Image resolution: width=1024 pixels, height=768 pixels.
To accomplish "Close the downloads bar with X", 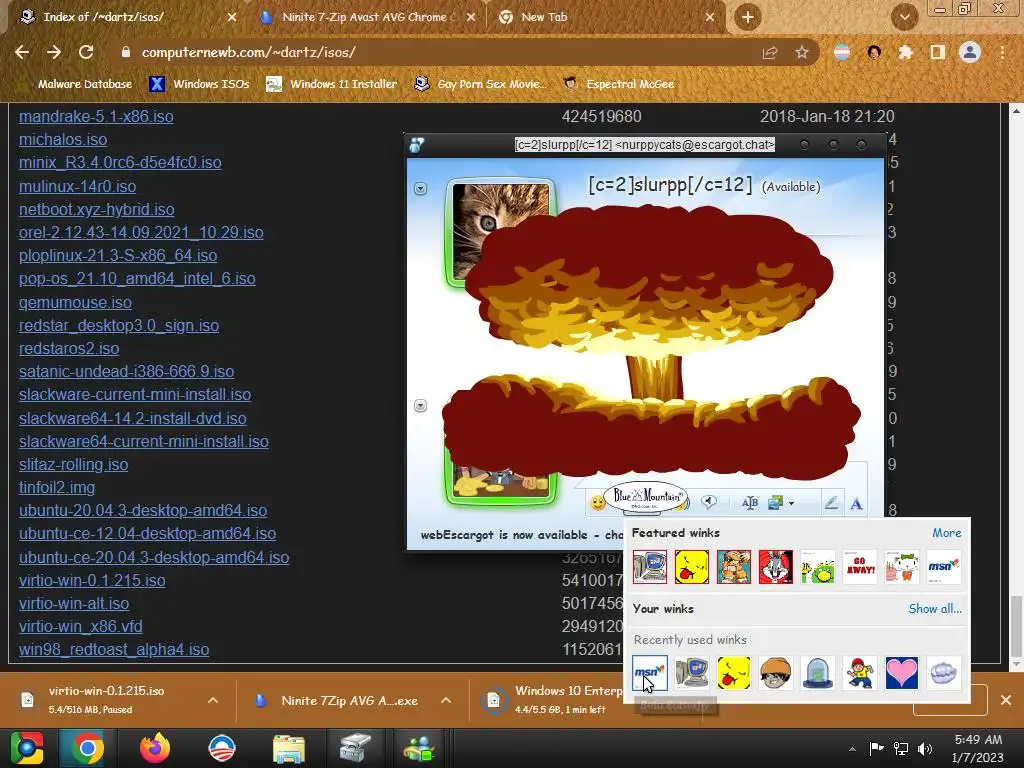I will 1006,700.
